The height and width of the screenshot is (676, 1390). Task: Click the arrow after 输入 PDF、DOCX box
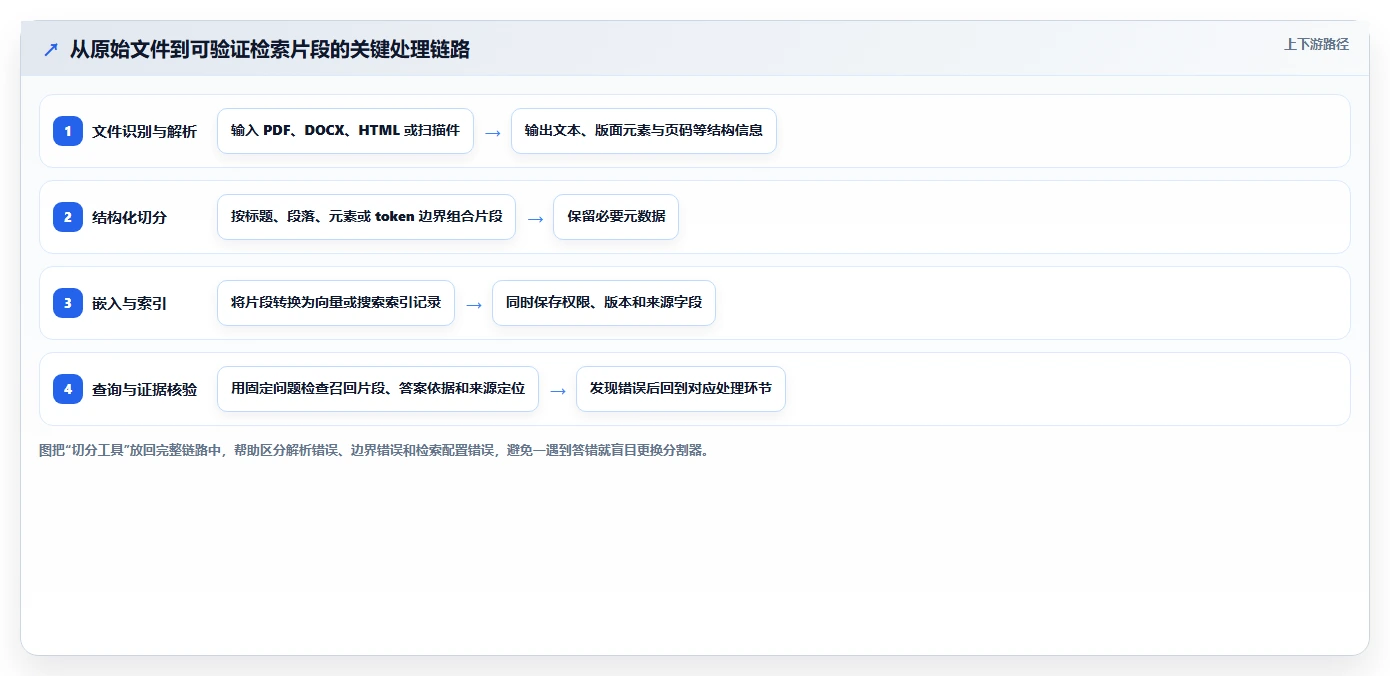click(492, 132)
